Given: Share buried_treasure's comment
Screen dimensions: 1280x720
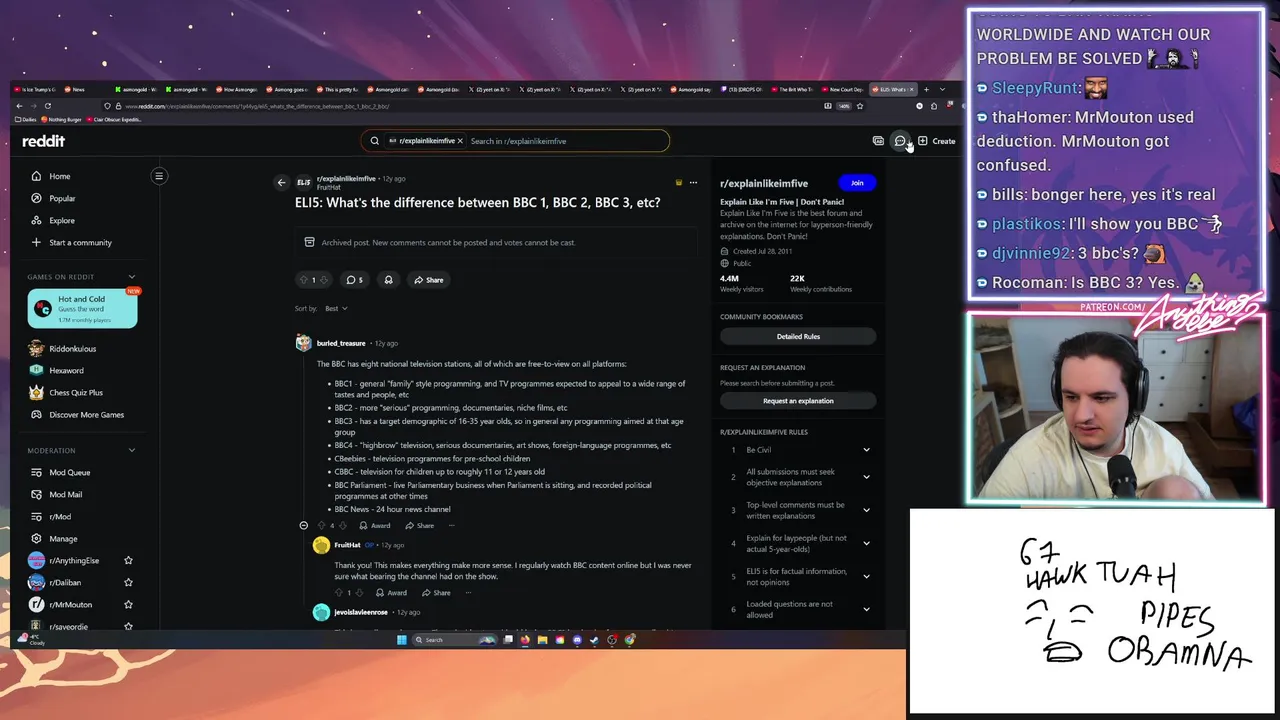Looking at the screenshot, I should tap(420, 525).
